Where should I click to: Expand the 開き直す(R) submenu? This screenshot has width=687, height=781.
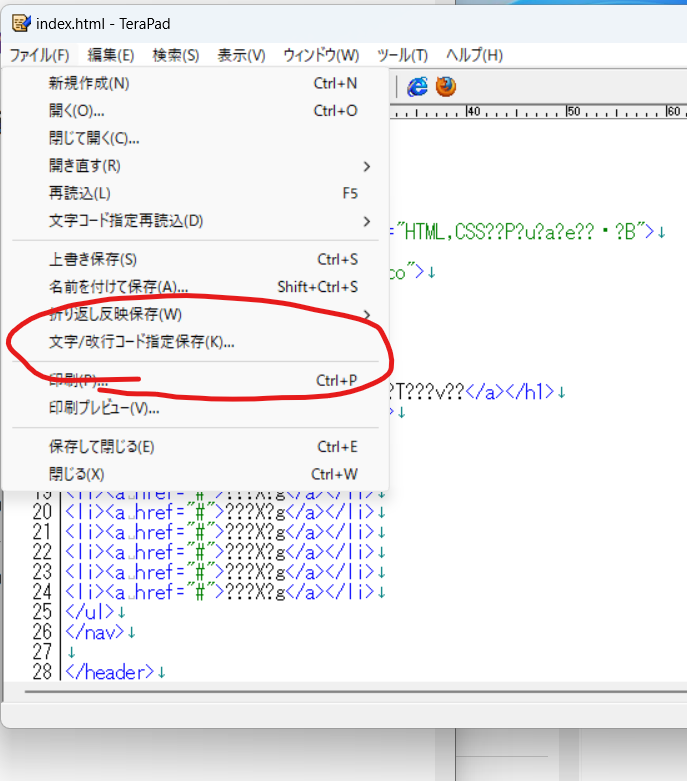[x=195, y=166]
